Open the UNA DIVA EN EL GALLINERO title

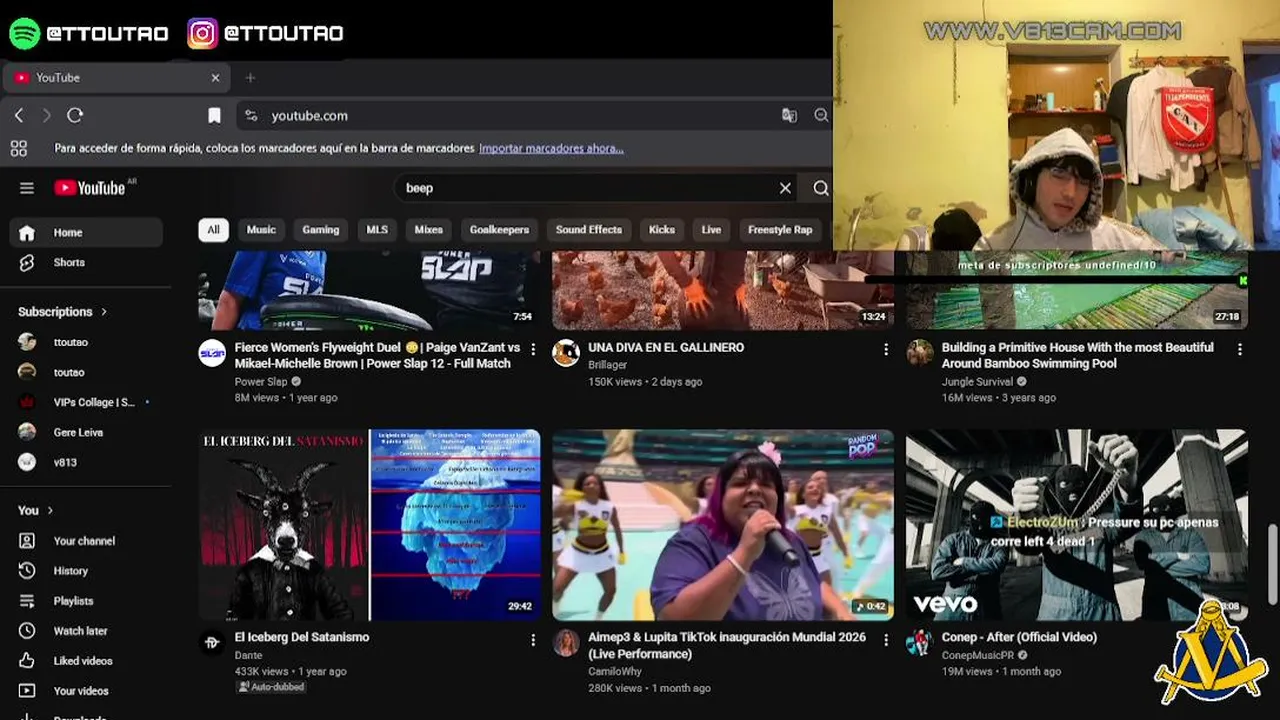tap(666, 347)
